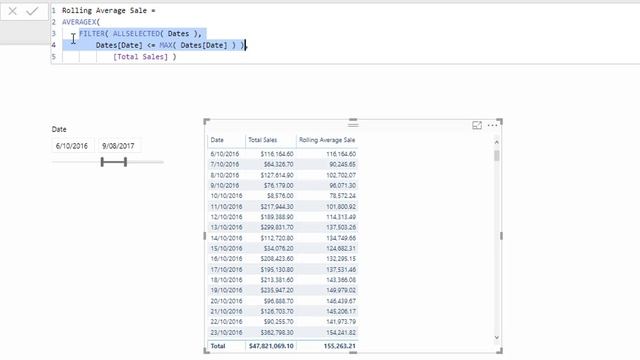Cancel the formula edit with X icon

pos(13,11)
